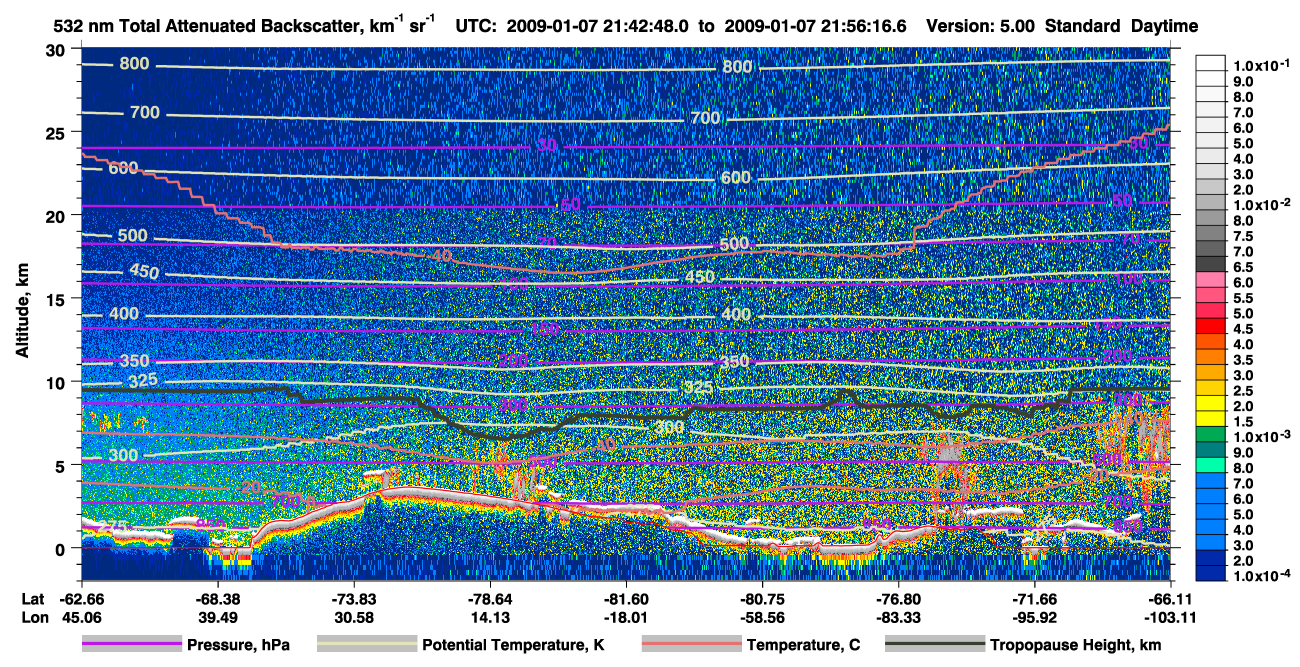Screen dimensions: 1300x667
Task: Select longitude value 45.06
Action: tap(81, 617)
